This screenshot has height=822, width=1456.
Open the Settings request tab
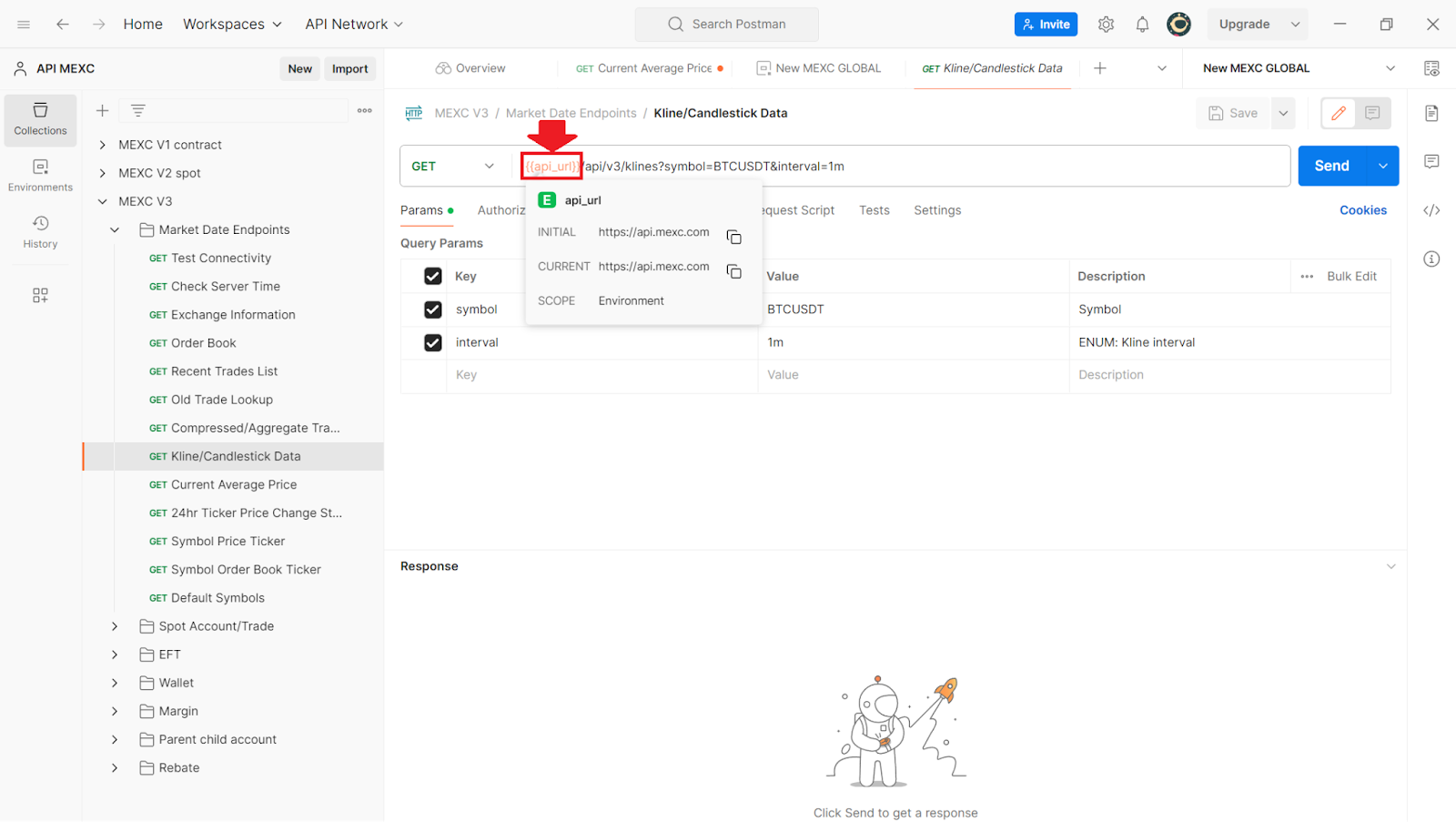click(x=937, y=210)
